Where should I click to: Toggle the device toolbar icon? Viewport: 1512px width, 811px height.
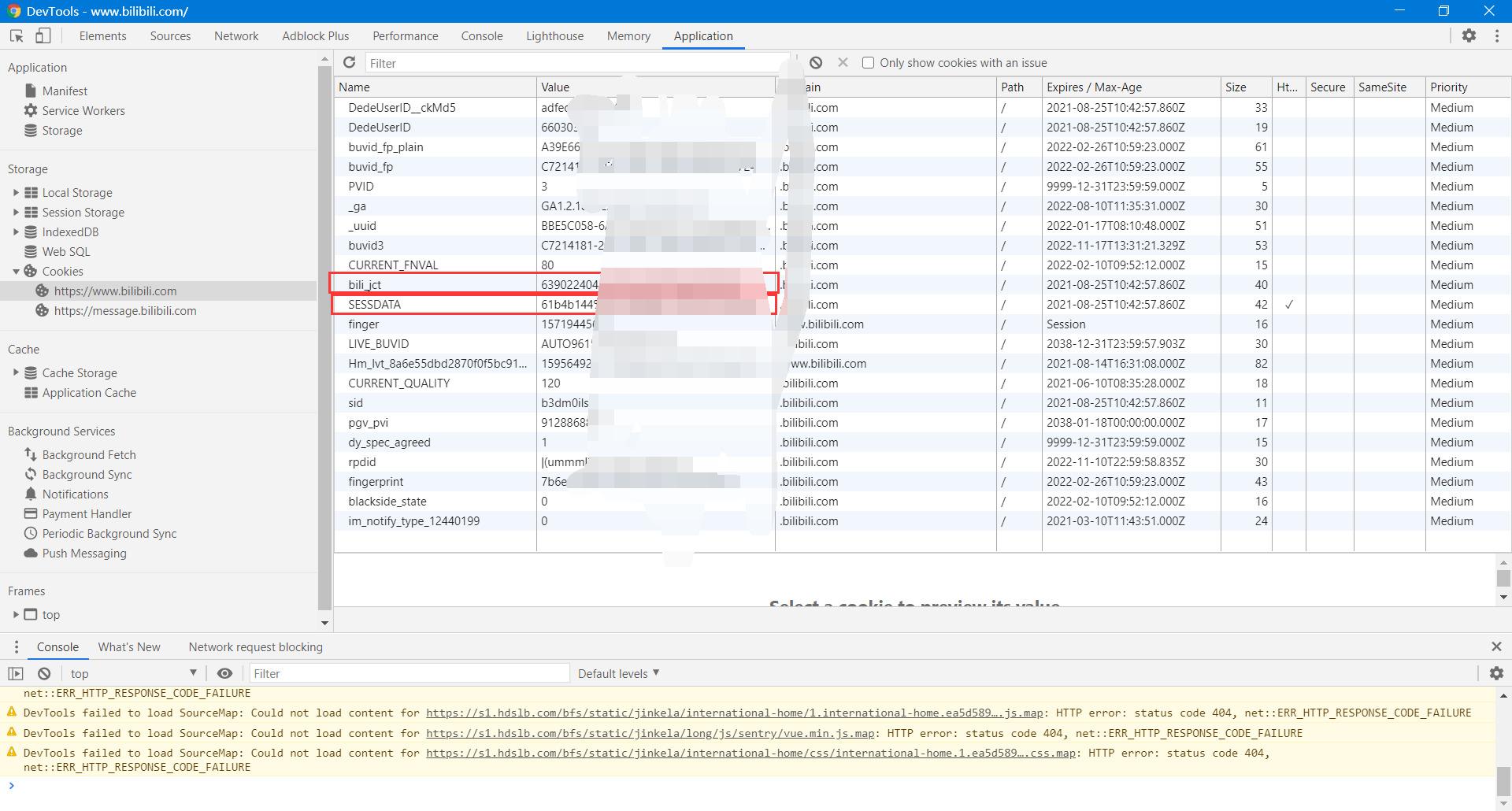[43, 36]
